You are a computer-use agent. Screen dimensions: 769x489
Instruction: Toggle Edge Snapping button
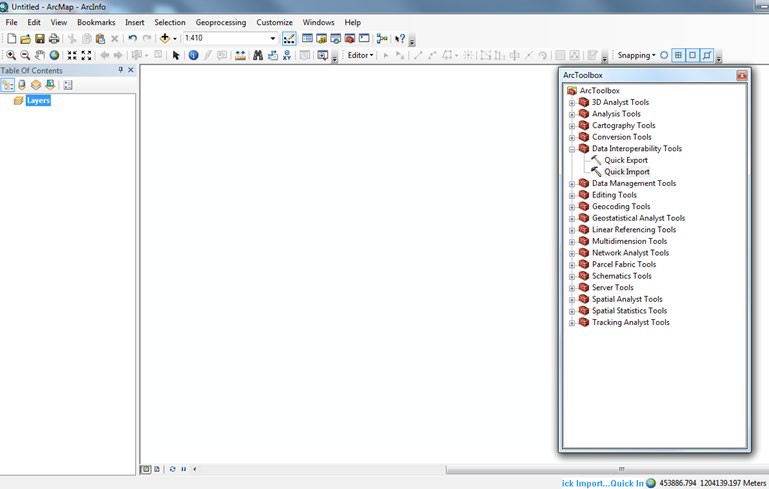coord(707,55)
